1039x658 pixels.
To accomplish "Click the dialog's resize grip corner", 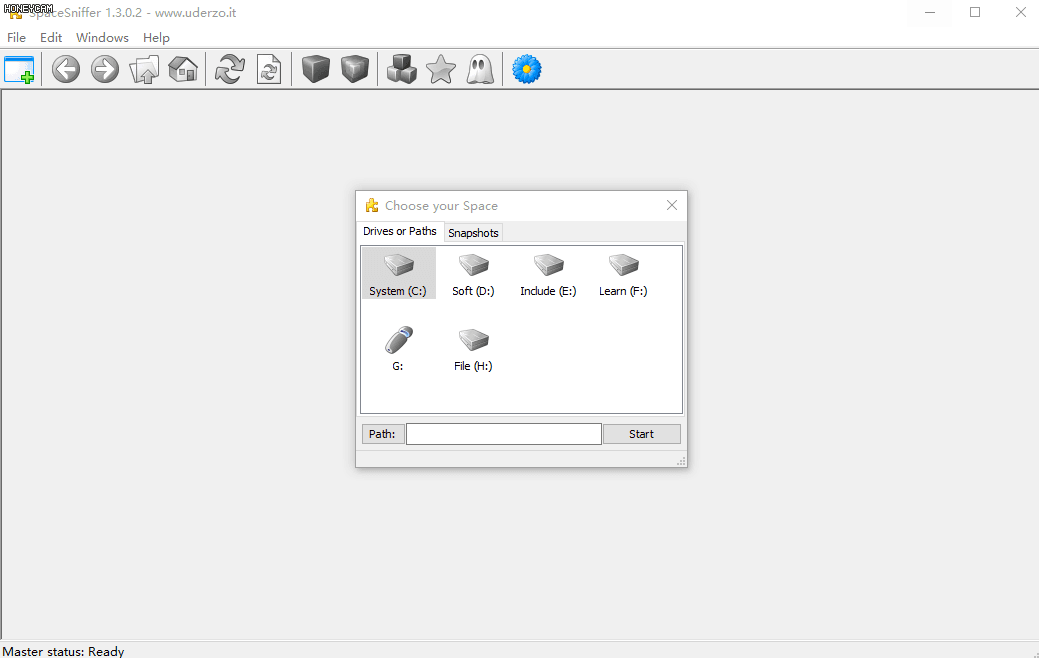I will click(x=681, y=461).
